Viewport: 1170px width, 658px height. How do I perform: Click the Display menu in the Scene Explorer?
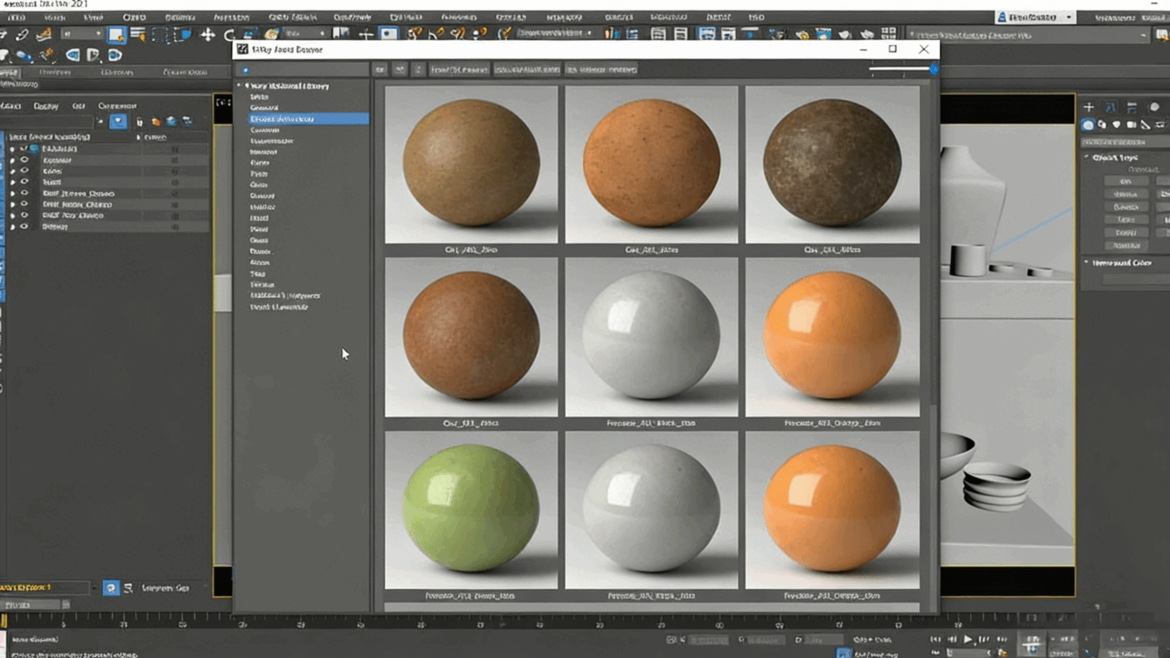point(47,106)
